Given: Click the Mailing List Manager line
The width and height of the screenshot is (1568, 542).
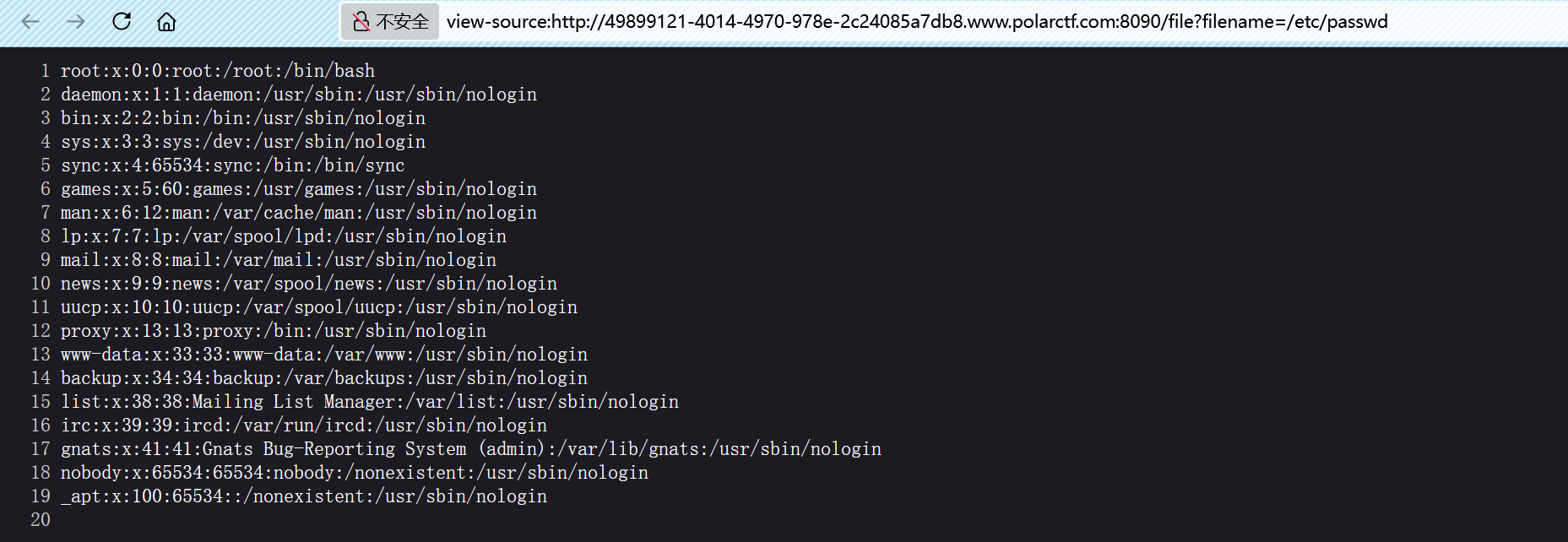Looking at the screenshot, I should pos(369,402).
